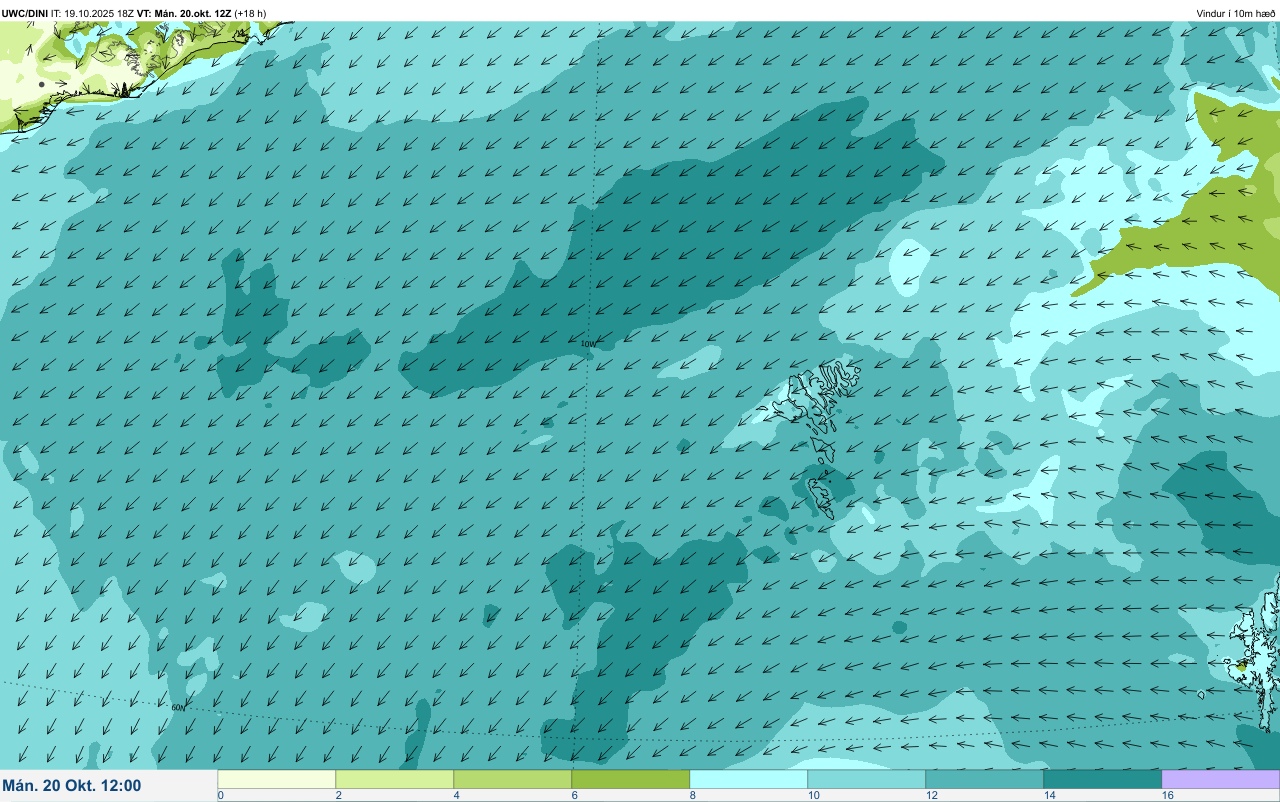Viewport: 1280px width, 802px height.
Task: Click the olive green 6–8 legend swatch
Action: click(x=631, y=779)
